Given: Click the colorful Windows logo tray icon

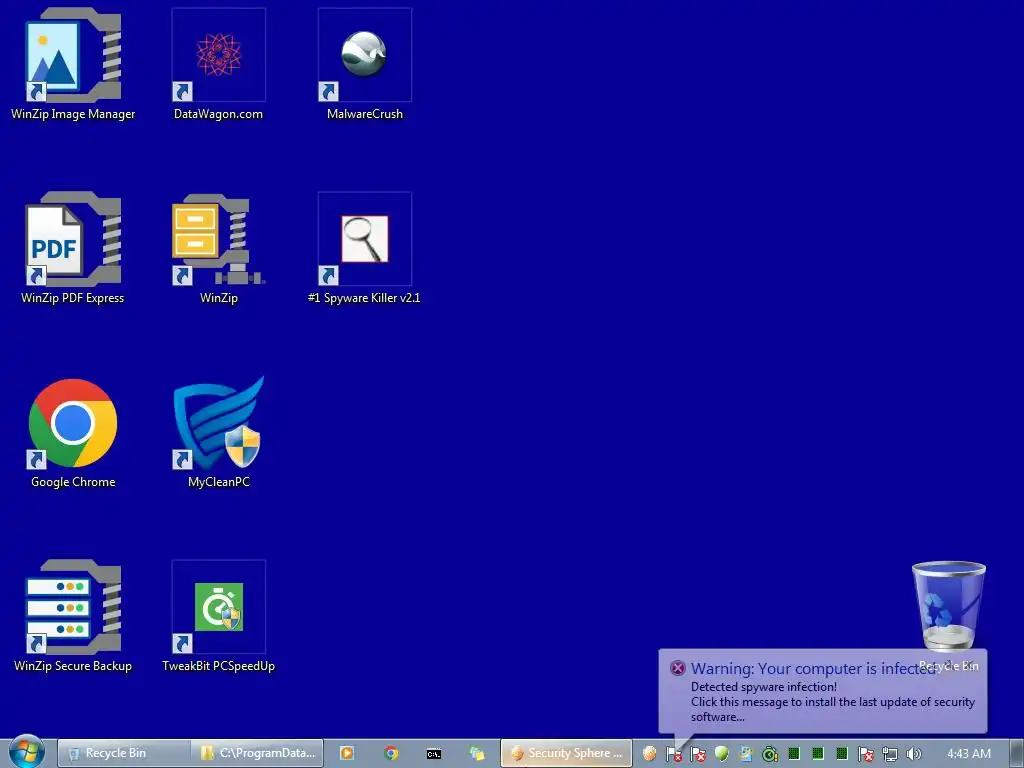Looking at the screenshot, I should [746, 754].
